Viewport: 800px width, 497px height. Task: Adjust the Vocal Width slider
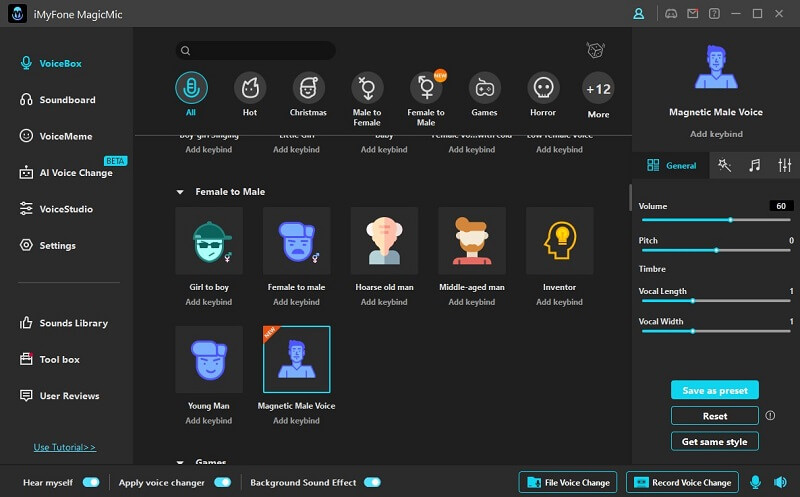pos(716,331)
